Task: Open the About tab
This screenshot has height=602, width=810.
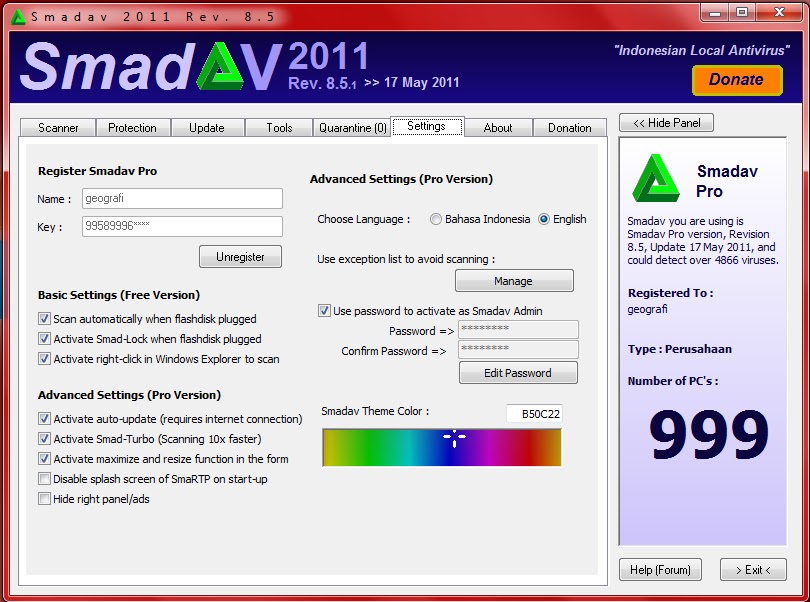Action: click(x=498, y=128)
